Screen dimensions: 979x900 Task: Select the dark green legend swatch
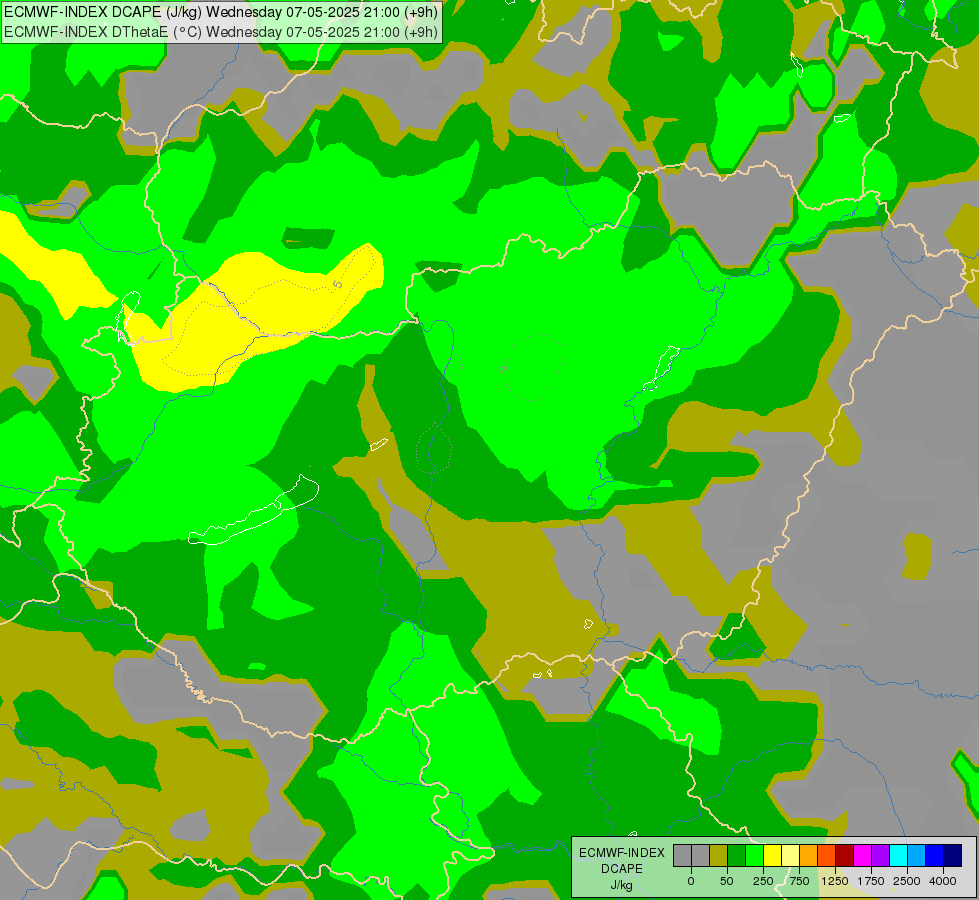[737, 855]
